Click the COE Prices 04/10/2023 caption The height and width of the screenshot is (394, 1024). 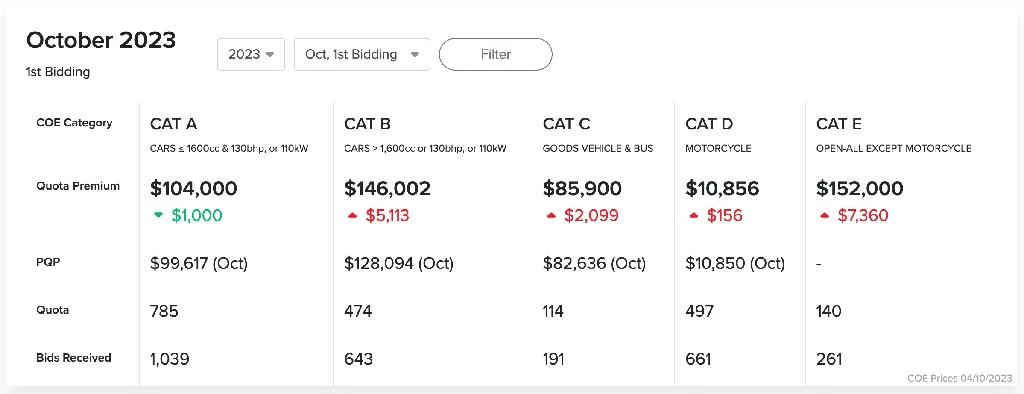[960, 378]
